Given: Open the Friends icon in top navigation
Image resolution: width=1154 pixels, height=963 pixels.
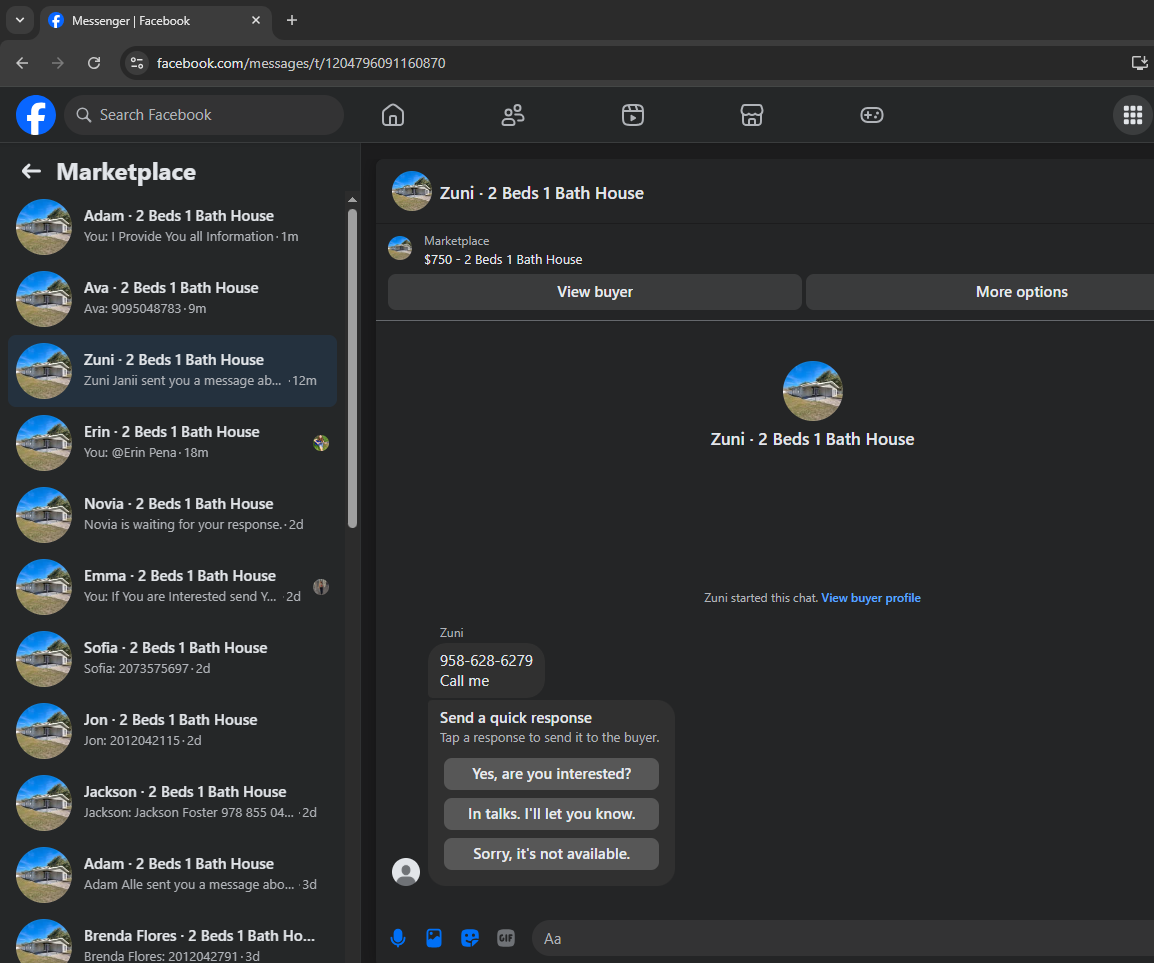Looking at the screenshot, I should pyautogui.click(x=513, y=115).
